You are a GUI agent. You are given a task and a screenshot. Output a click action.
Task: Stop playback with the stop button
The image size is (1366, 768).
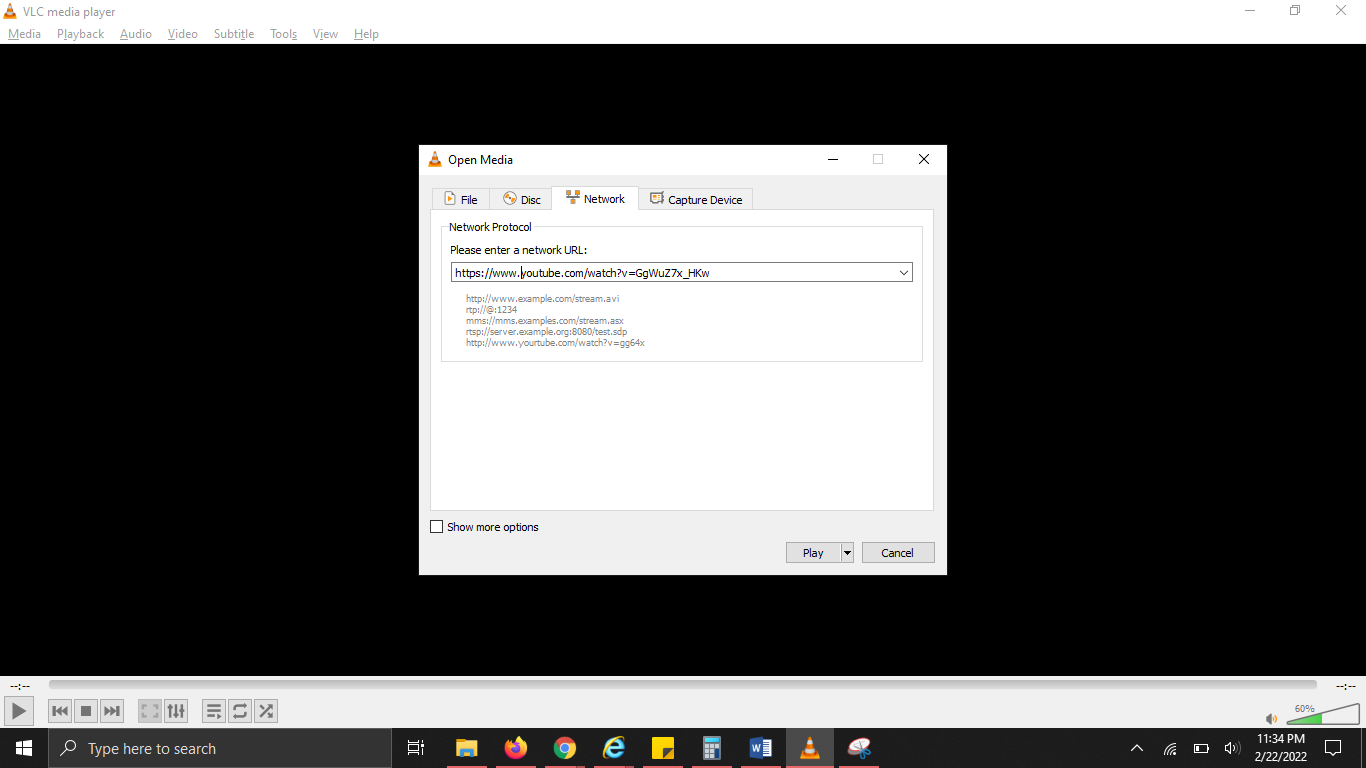86,711
